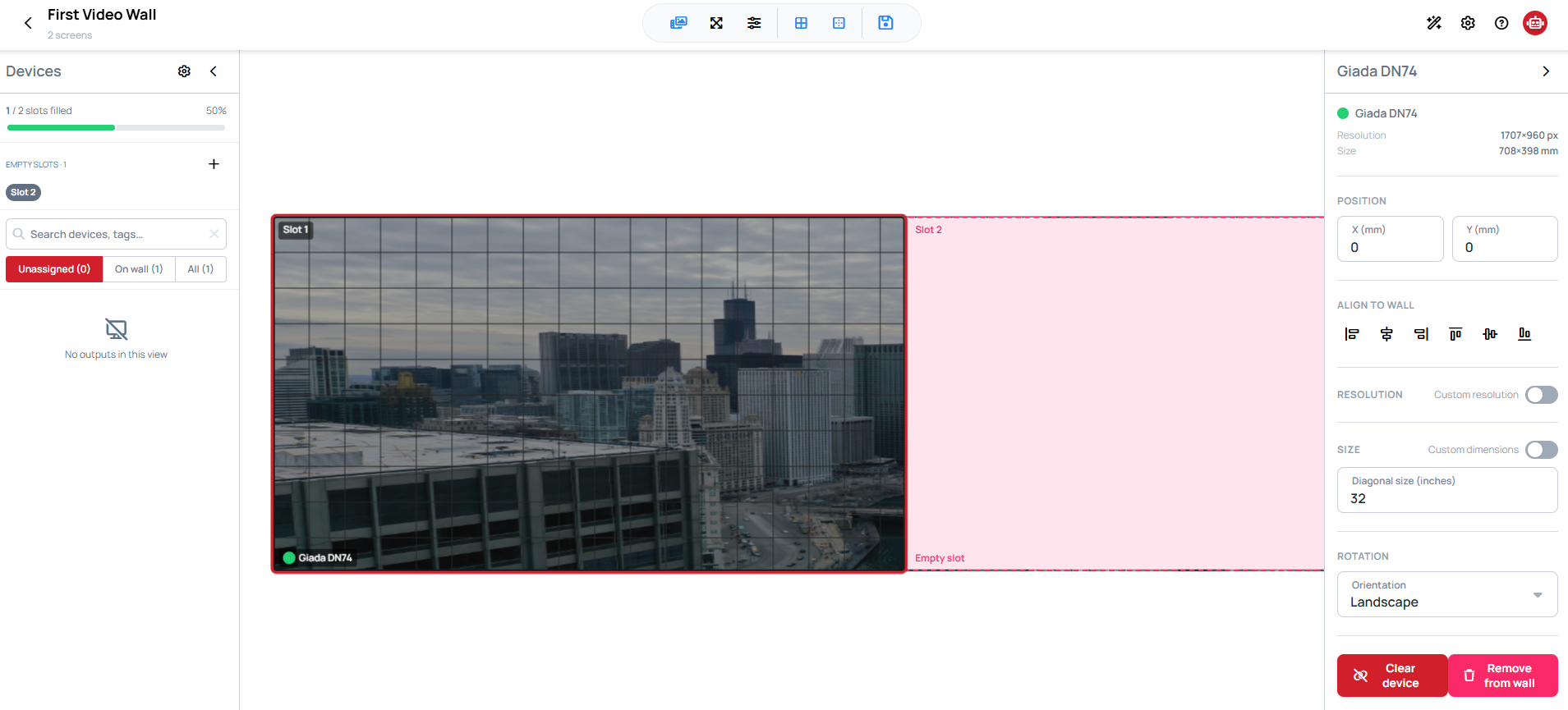Viewport: 1568px width, 710px height.
Task: Align device to left of wall
Action: [1352, 334]
